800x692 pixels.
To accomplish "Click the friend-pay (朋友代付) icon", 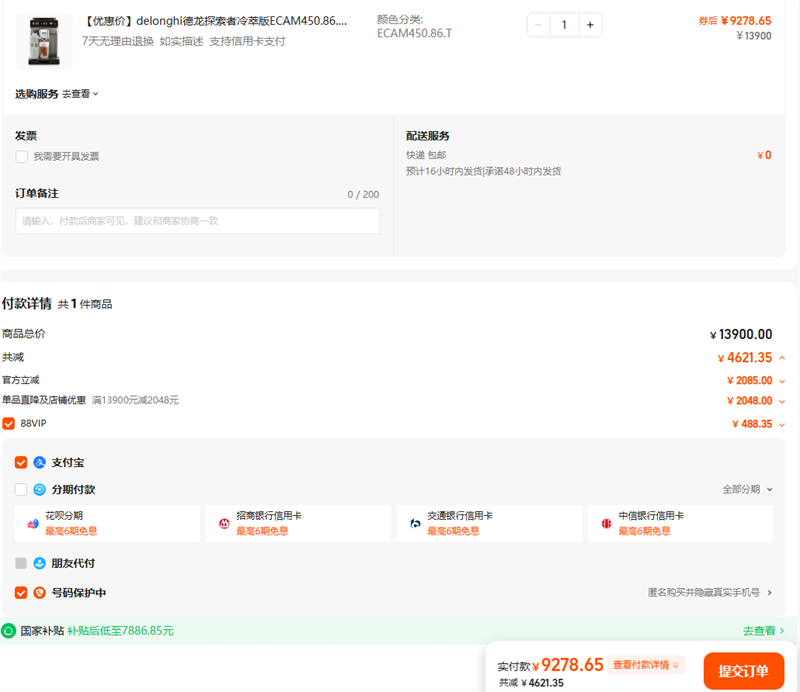I will 40,563.
